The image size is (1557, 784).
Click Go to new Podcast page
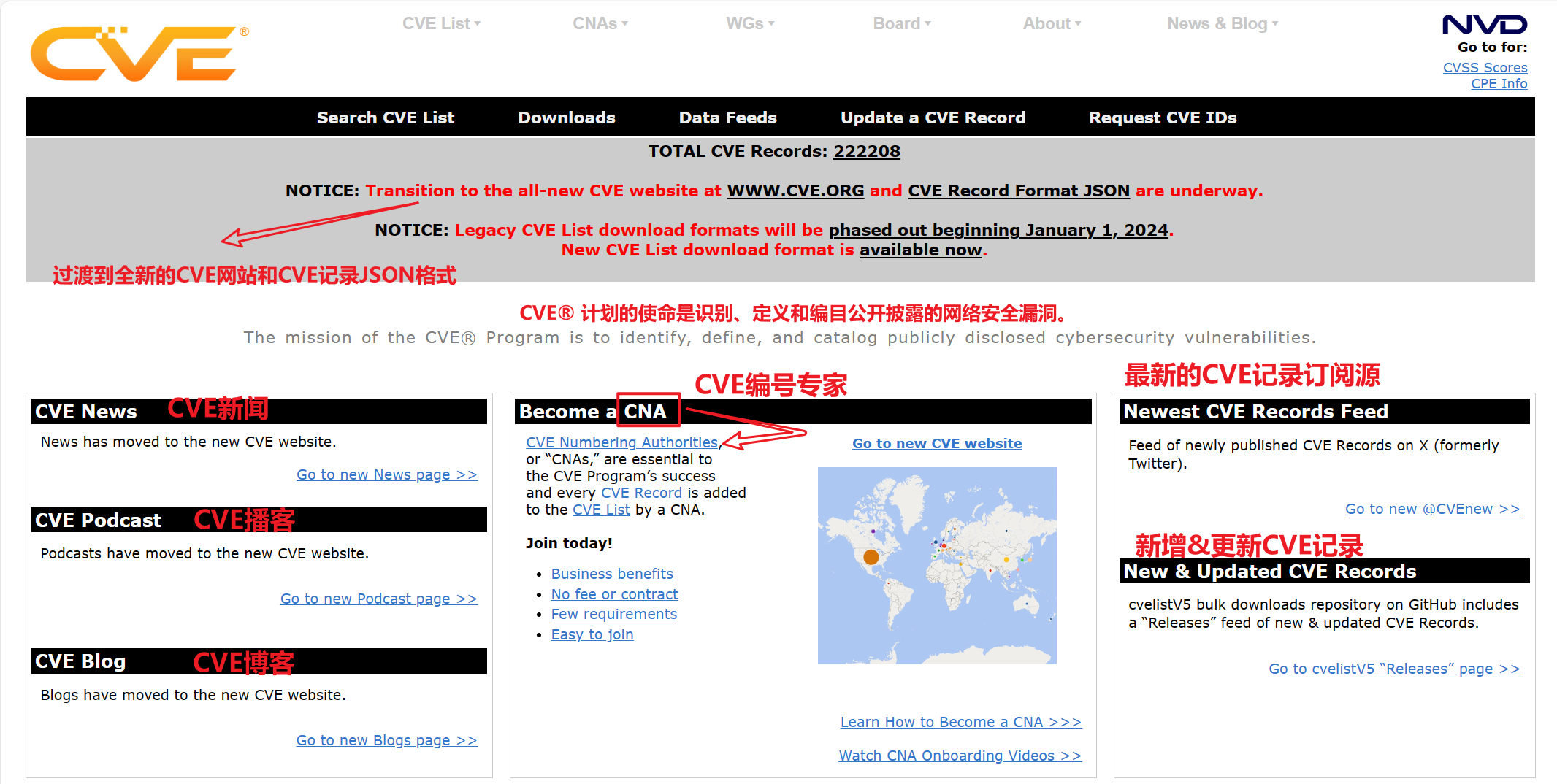coord(378,599)
